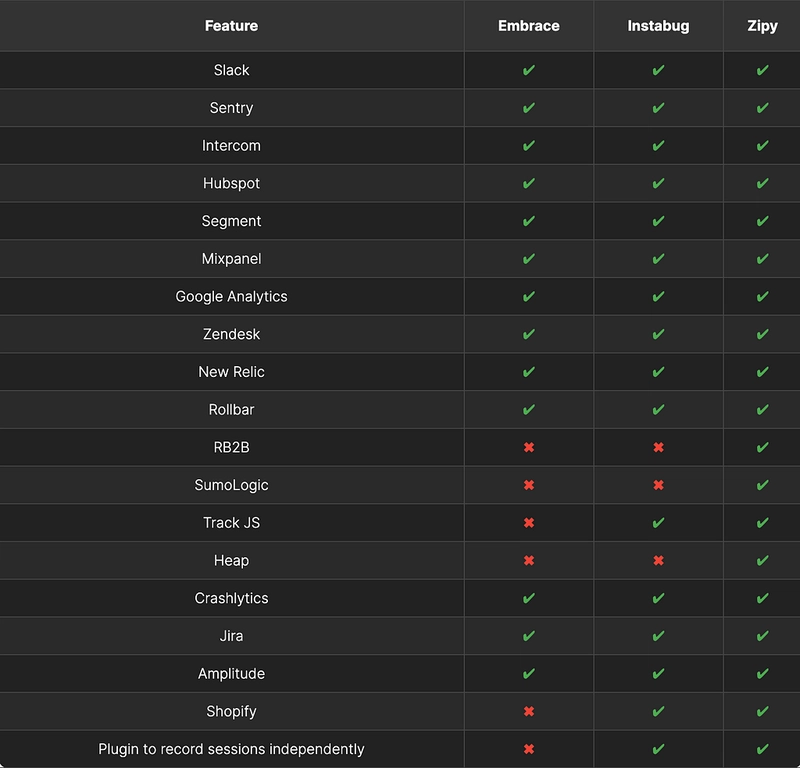
Task: Click Embrace's cross for session recording plugin
Action: pyautogui.click(x=529, y=749)
